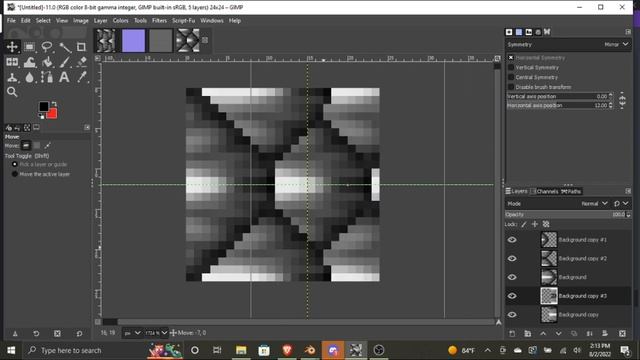
Task: Lower the selected layer one step
Action: 558,333
